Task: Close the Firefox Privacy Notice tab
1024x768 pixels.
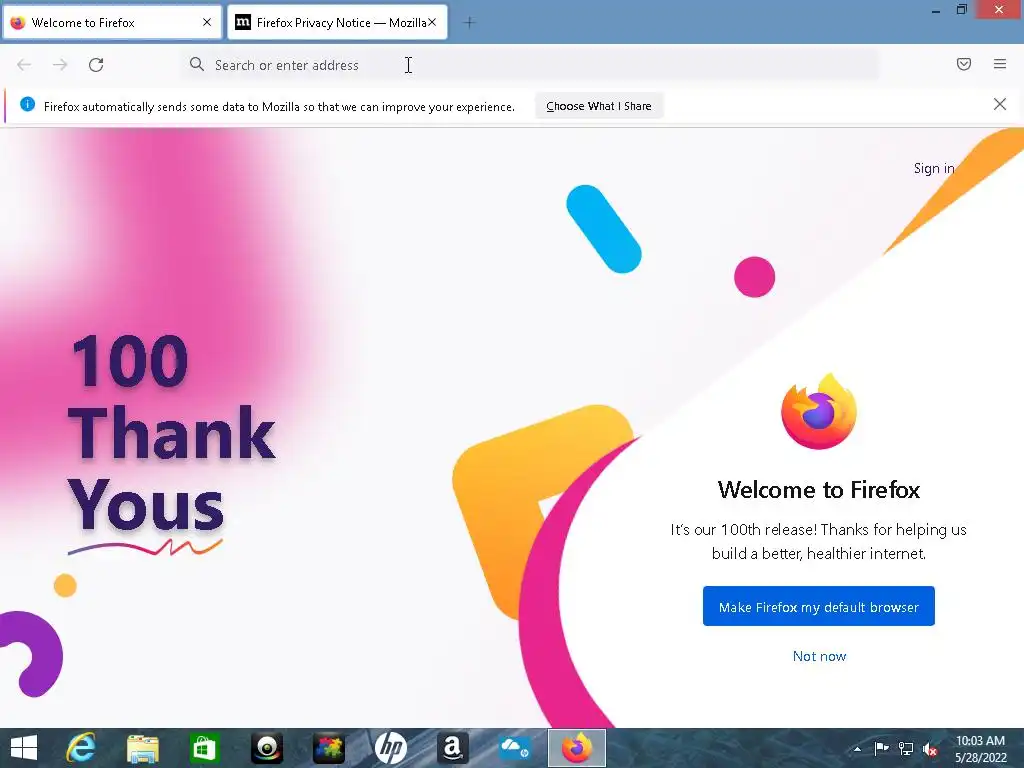Action: pyautogui.click(x=432, y=22)
